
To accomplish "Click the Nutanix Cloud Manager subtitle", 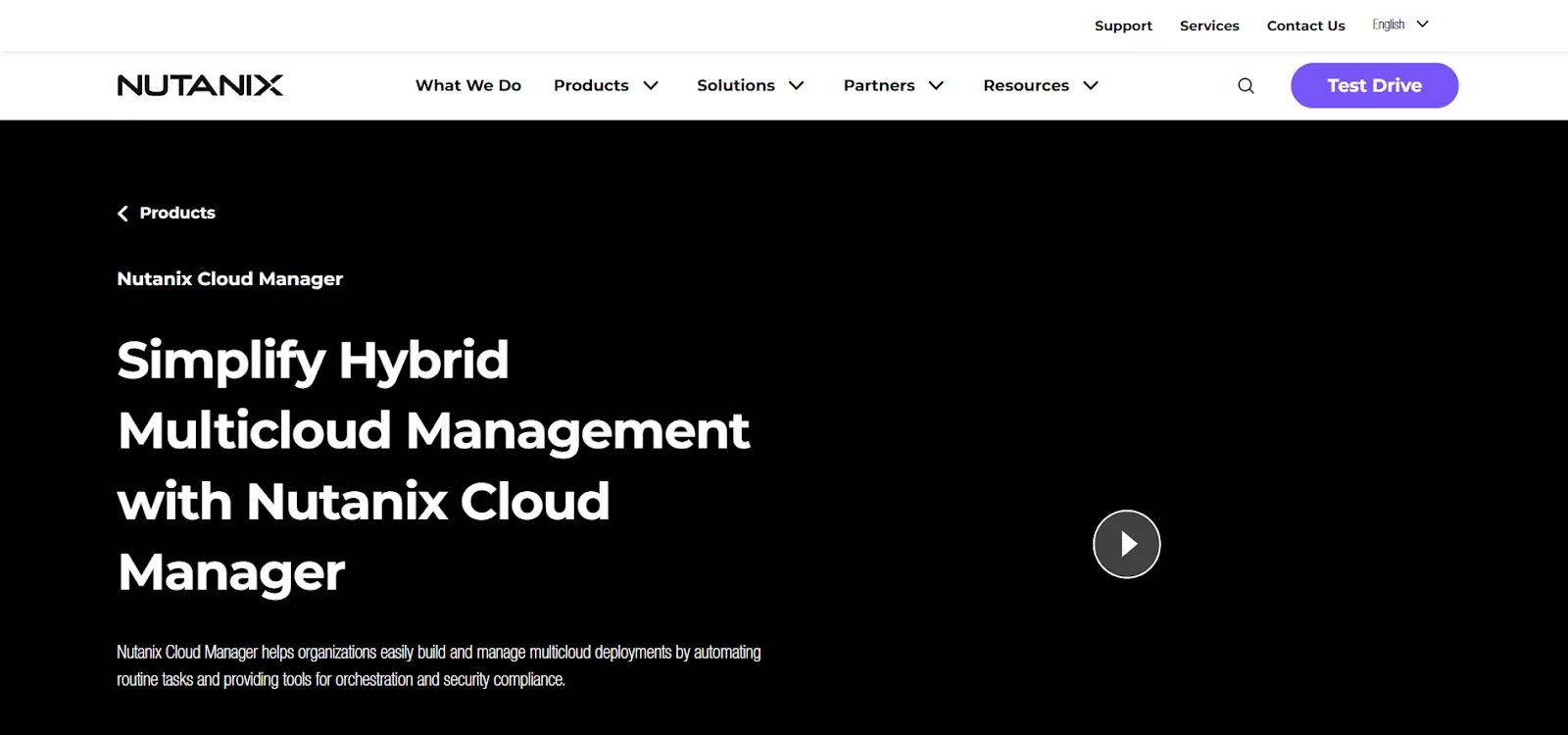I will pos(230,279).
